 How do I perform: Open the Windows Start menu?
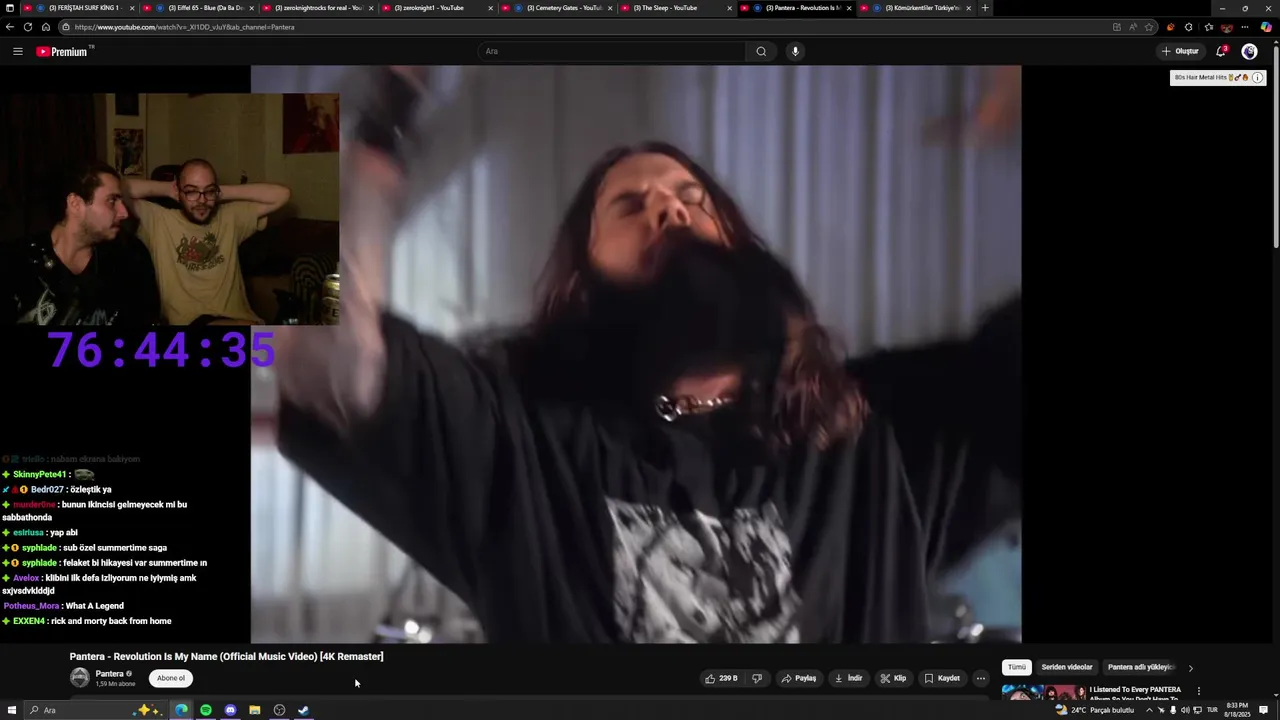[x=12, y=710]
